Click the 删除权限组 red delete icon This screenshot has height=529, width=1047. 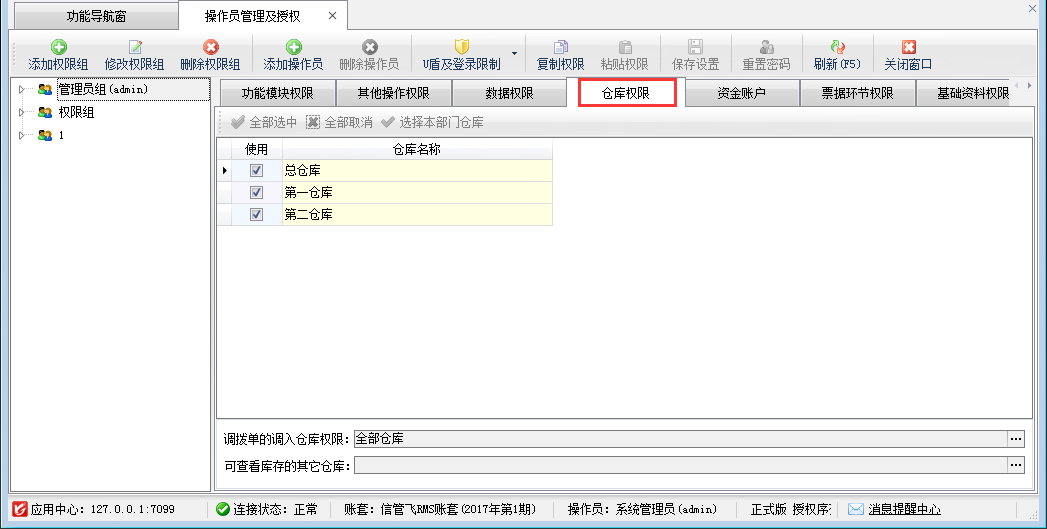(210, 47)
